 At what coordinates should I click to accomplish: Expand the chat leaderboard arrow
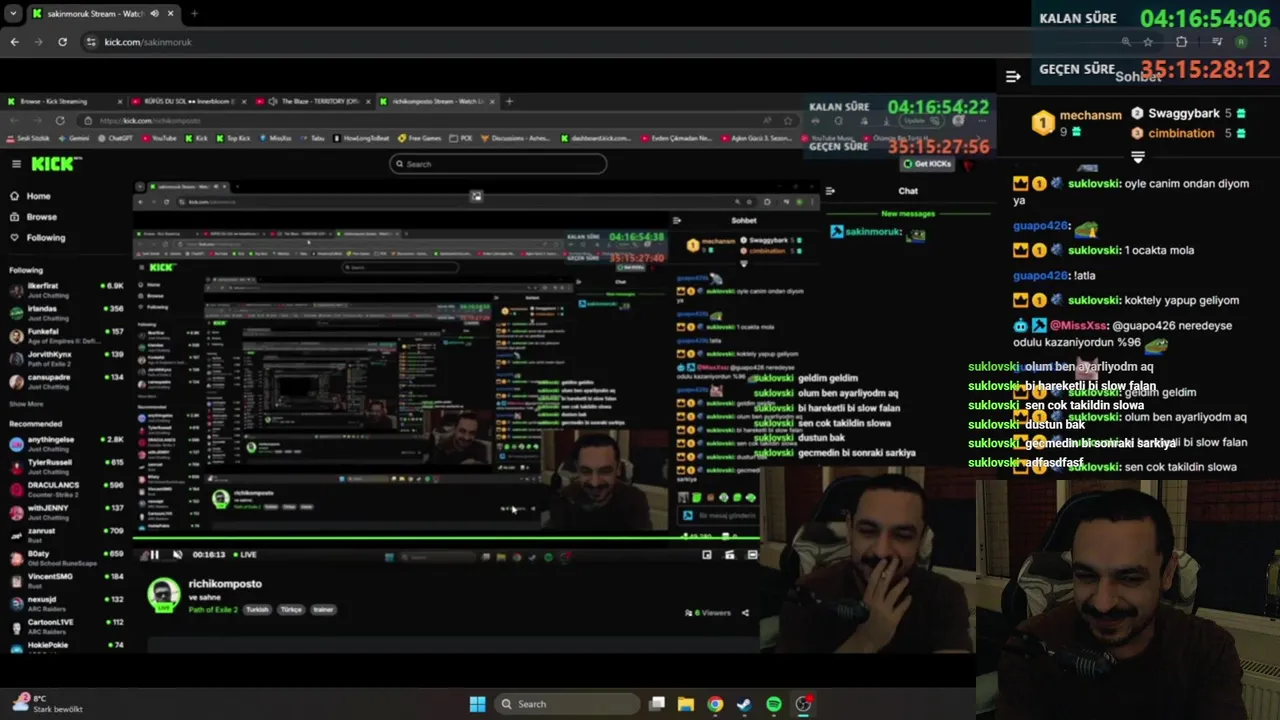pyautogui.click(x=1137, y=157)
